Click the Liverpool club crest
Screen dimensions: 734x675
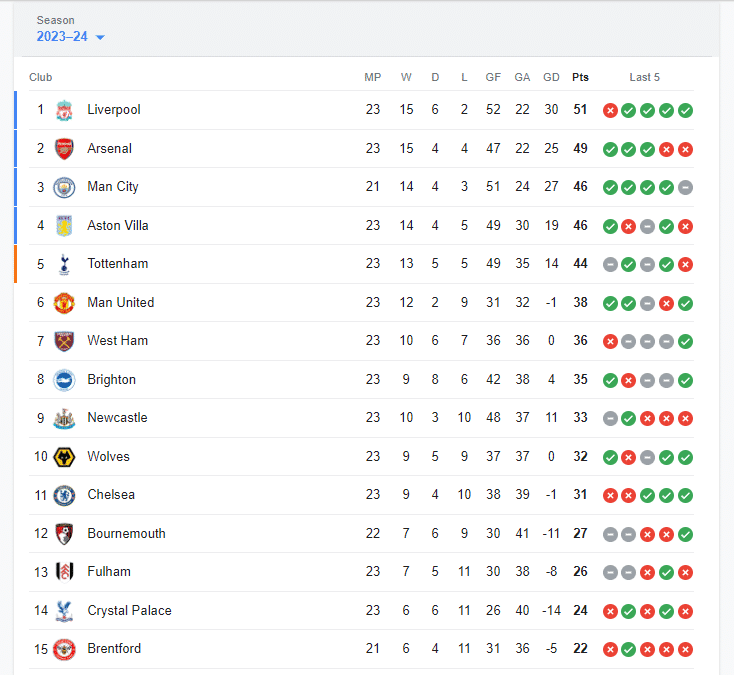point(64,110)
